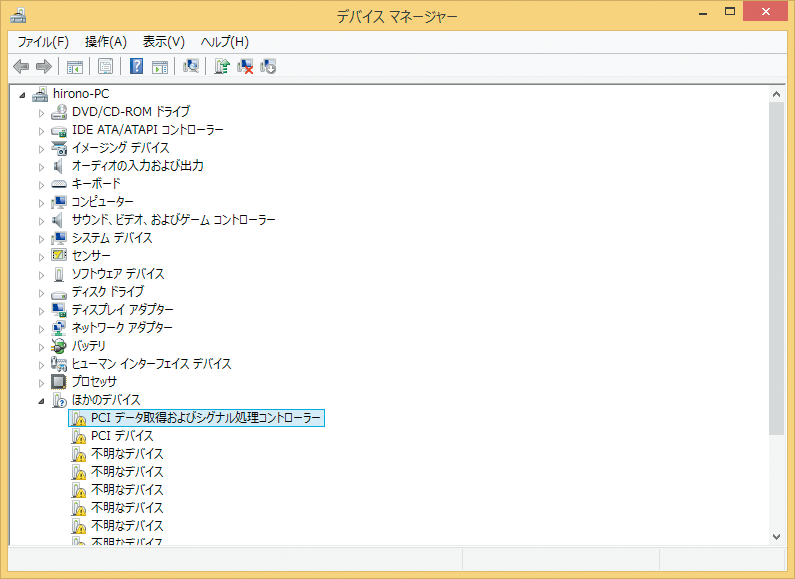Click the イメージング デバイス camera icon
This screenshot has height=579, width=795.
tap(59, 148)
